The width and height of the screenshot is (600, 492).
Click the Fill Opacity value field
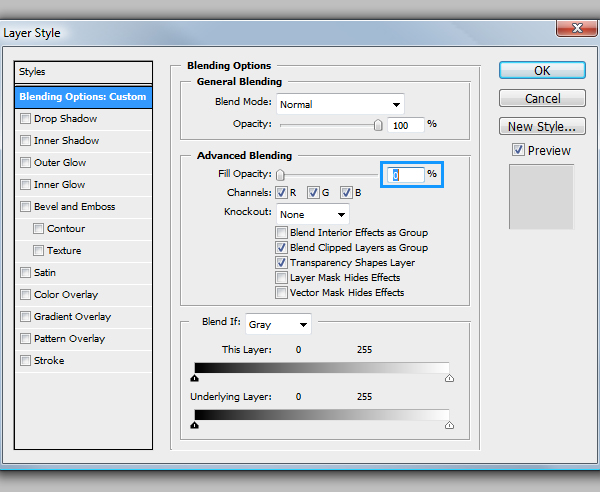coord(405,175)
